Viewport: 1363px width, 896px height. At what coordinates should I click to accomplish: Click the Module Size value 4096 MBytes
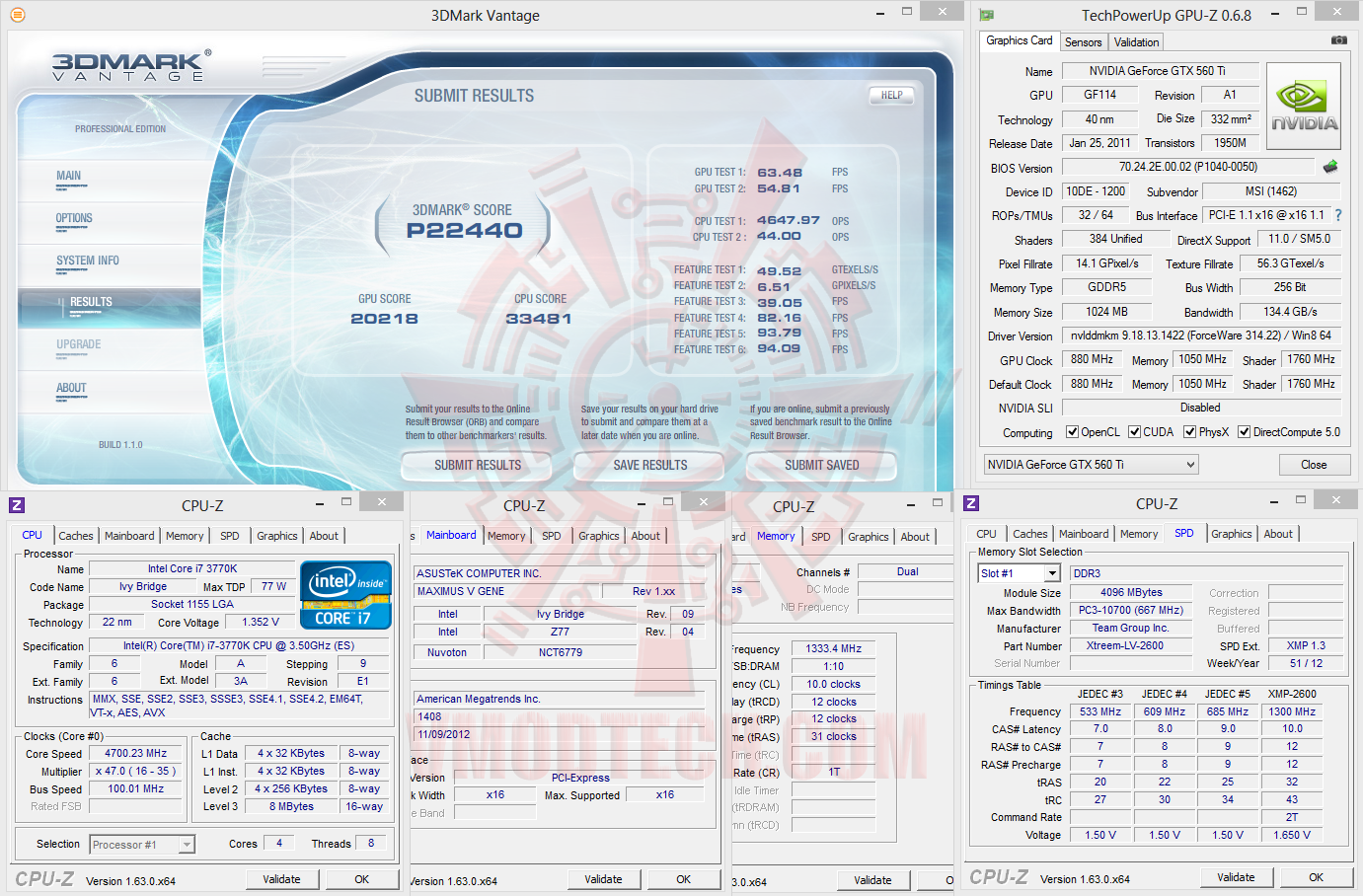(x=1131, y=592)
